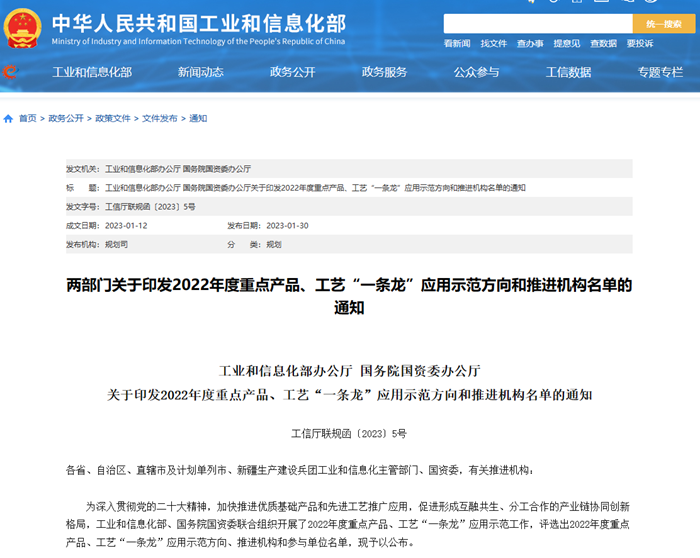This screenshot has width=700, height=558.
Task: Click the 看新闻 quick link
Action: pos(457,44)
